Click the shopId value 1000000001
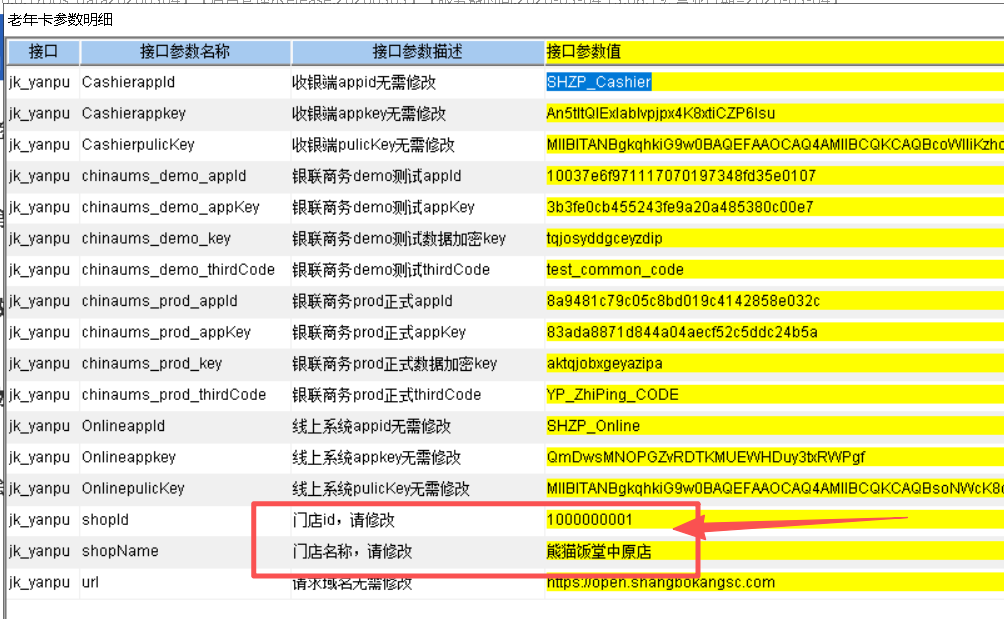Viewport: 1004px width, 619px height. (x=590, y=520)
